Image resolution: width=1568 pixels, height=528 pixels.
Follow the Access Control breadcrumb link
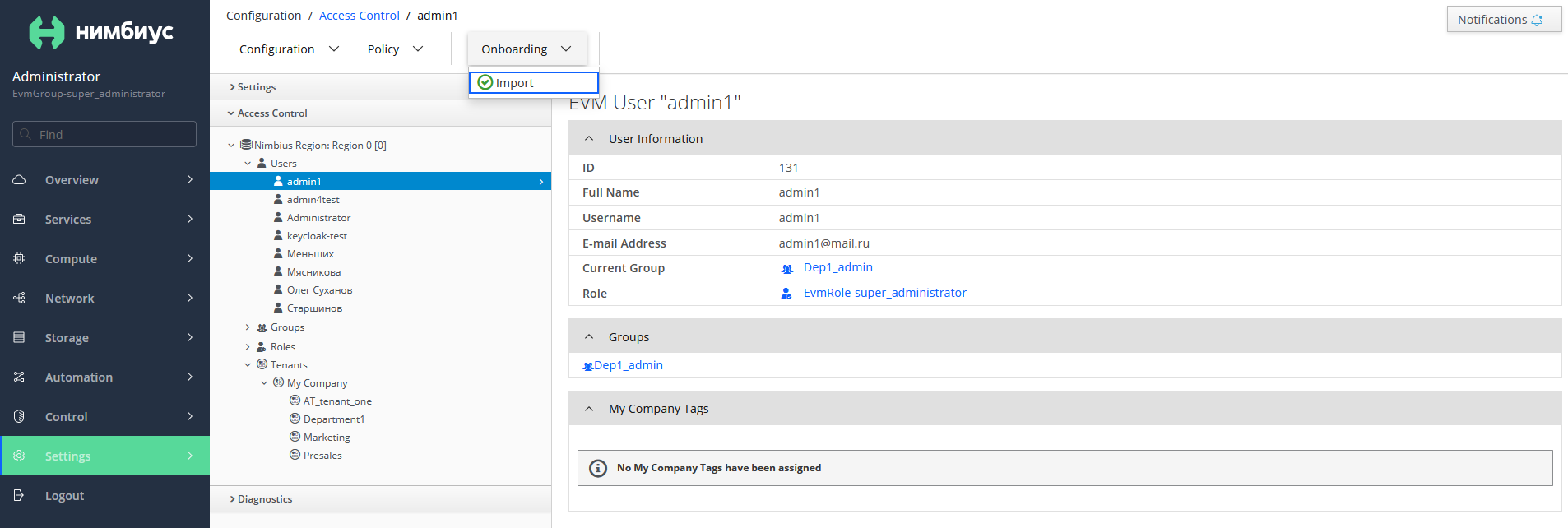pyautogui.click(x=360, y=16)
